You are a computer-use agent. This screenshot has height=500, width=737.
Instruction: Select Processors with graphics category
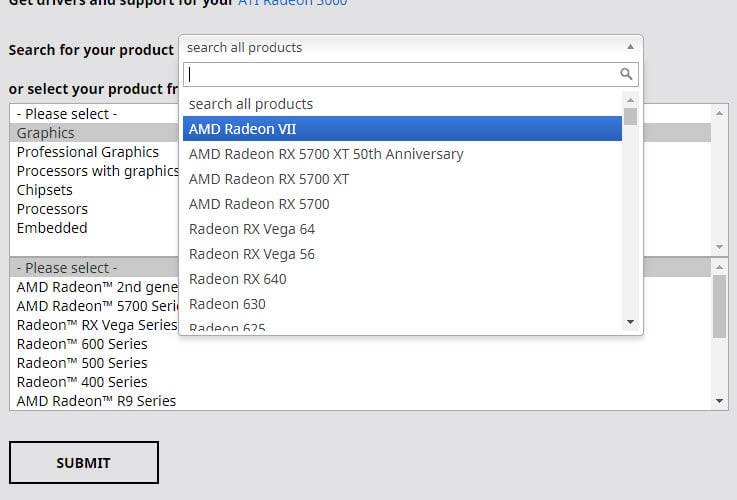[x=96, y=171]
